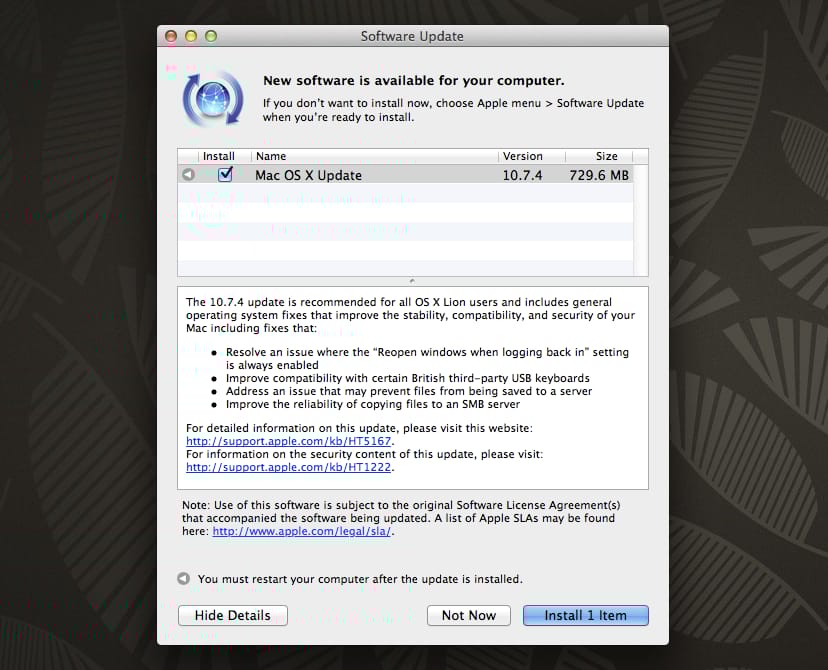The image size is (828, 670).
Task: Click the Not Now button
Action: (469, 616)
